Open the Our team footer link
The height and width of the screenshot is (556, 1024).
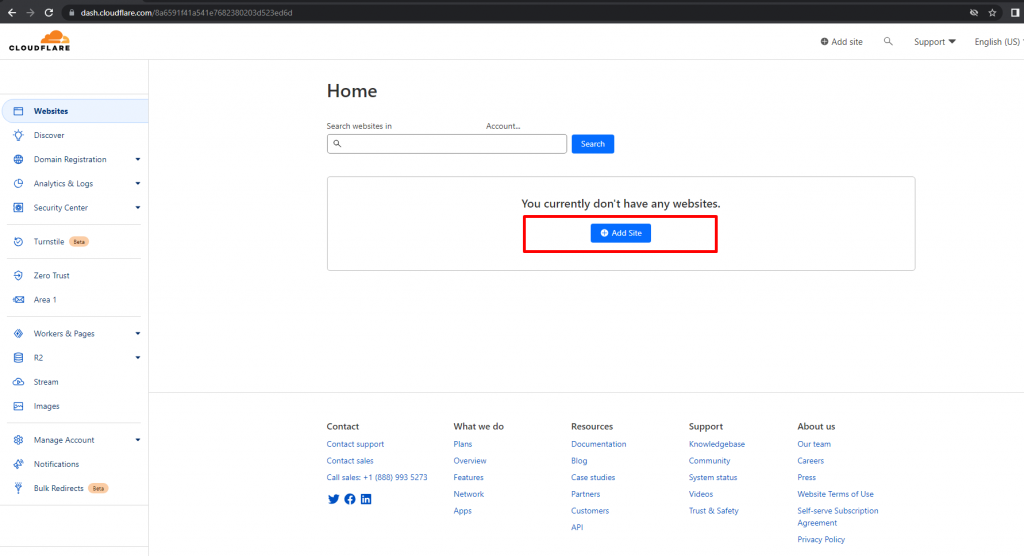[x=814, y=444]
